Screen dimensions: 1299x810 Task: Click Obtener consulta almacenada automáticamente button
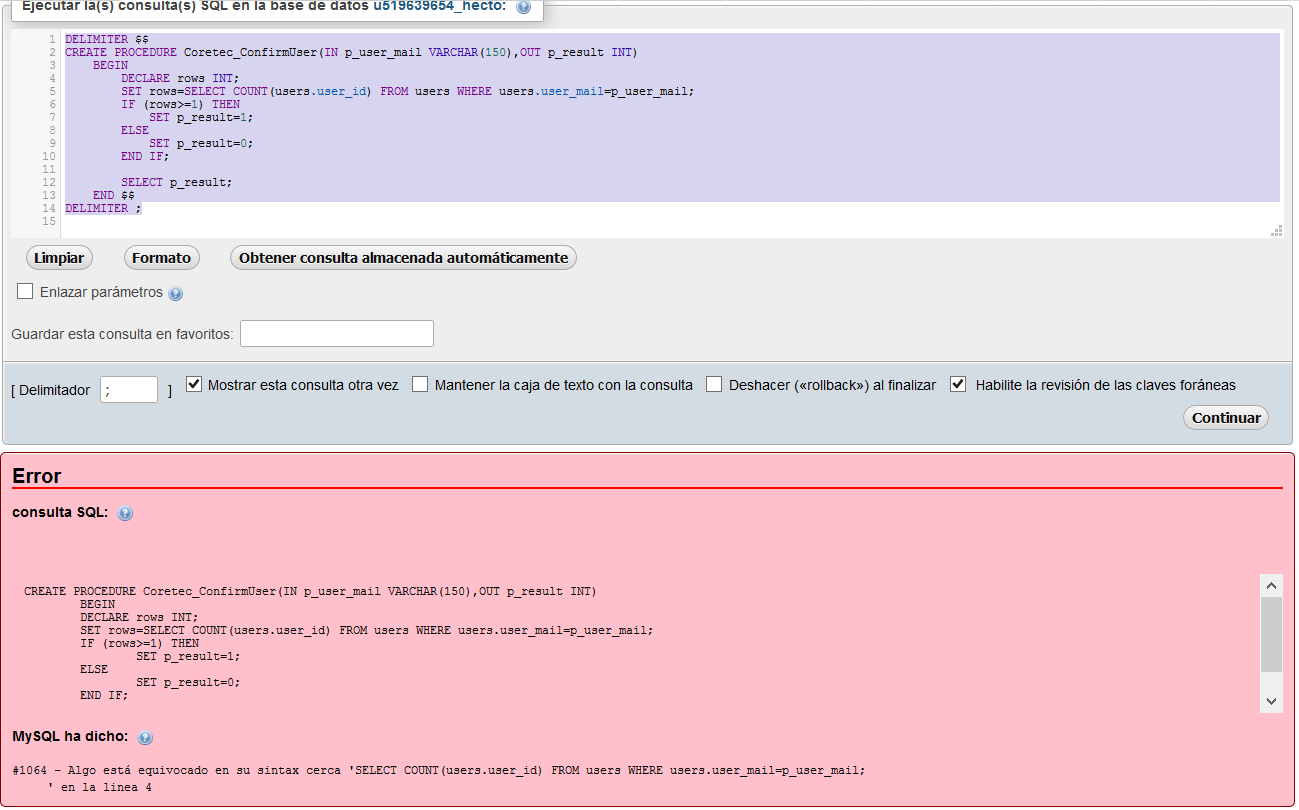click(x=403, y=258)
